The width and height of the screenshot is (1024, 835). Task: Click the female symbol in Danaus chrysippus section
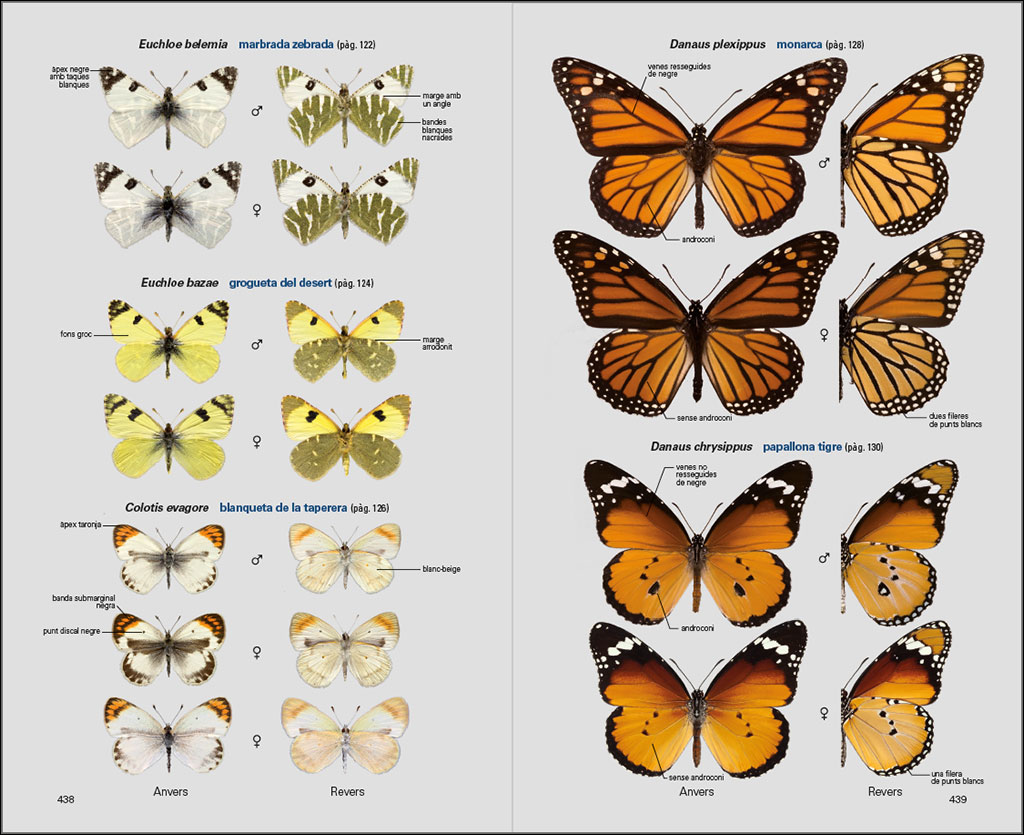click(824, 713)
